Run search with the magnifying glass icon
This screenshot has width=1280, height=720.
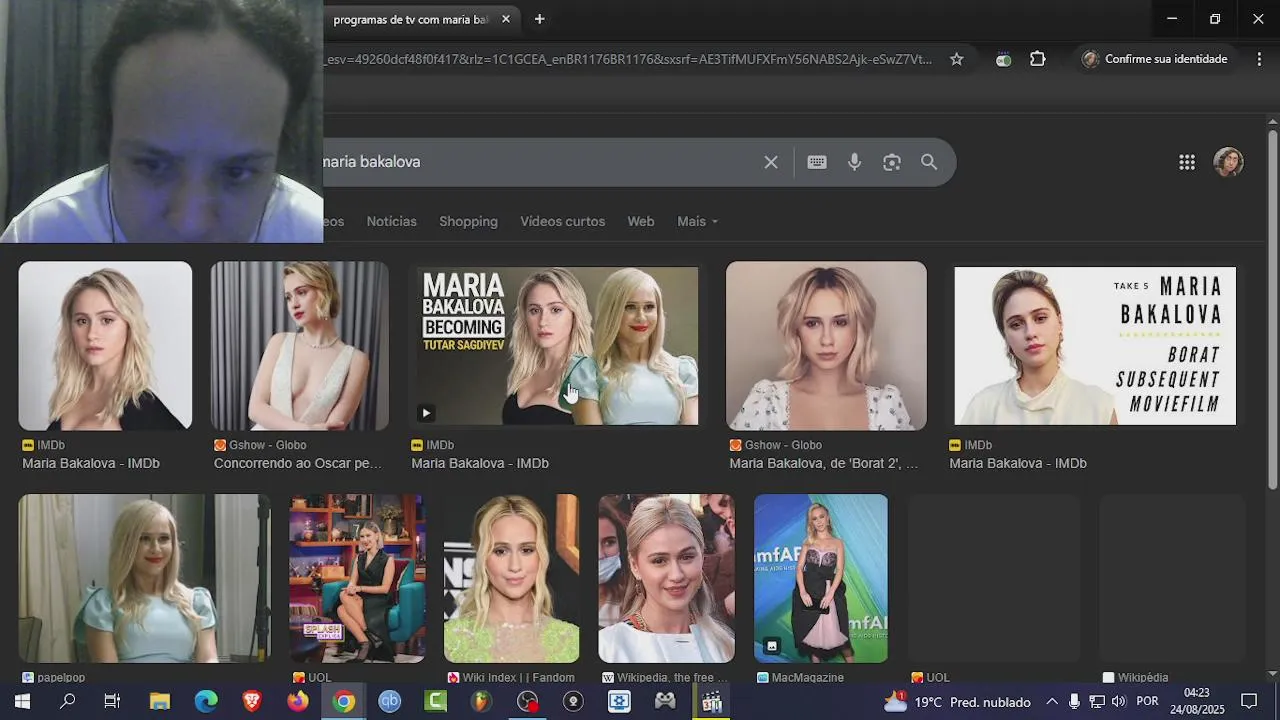point(929,162)
